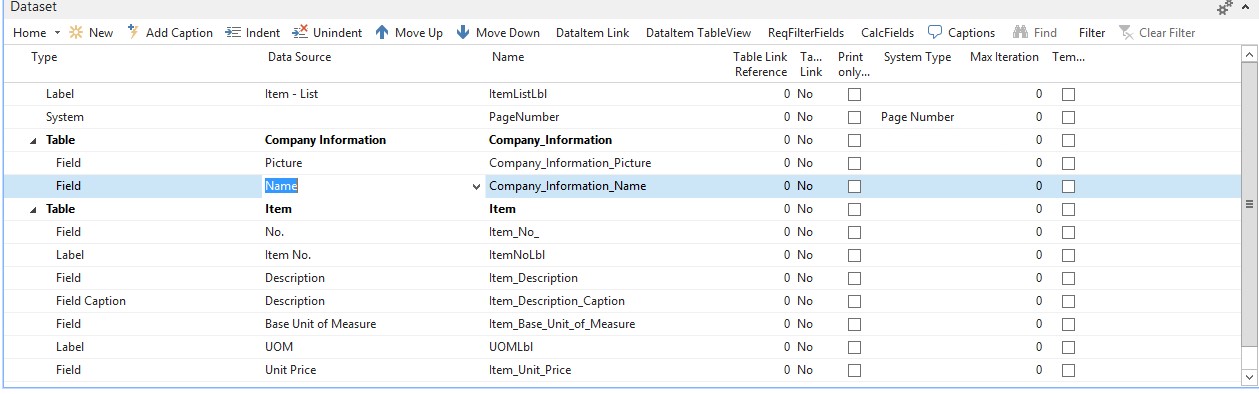Screen dimensions: 1259x394
Task: Click ReqFilterFields button
Action: (x=806, y=33)
